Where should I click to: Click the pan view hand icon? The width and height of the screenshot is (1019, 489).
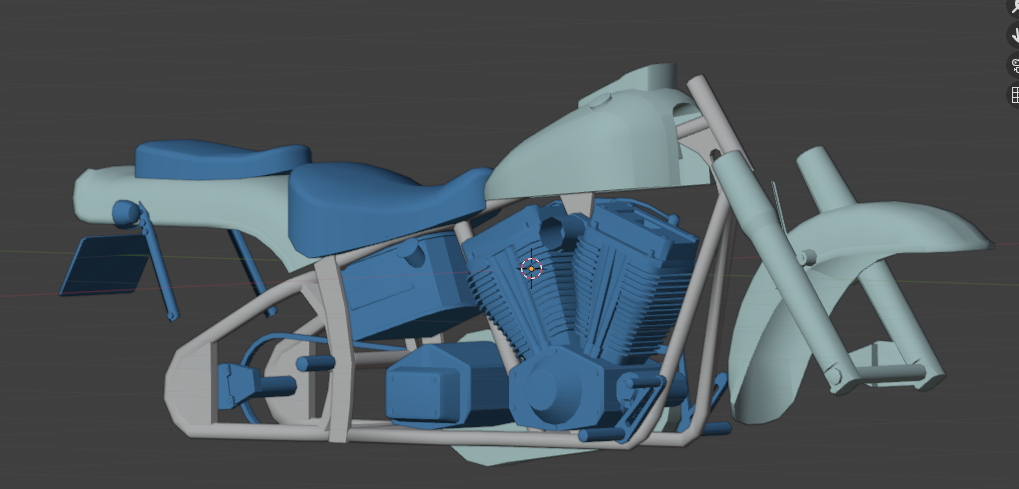pos(1014,34)
